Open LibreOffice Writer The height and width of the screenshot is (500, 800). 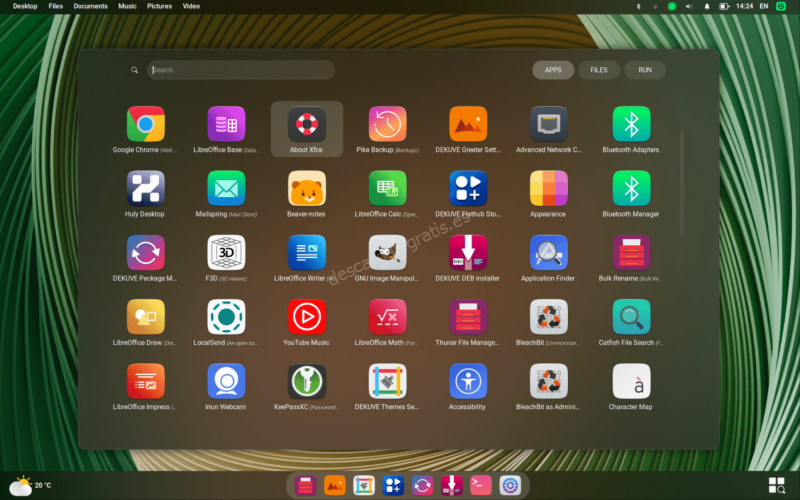[x=307, y=253]
